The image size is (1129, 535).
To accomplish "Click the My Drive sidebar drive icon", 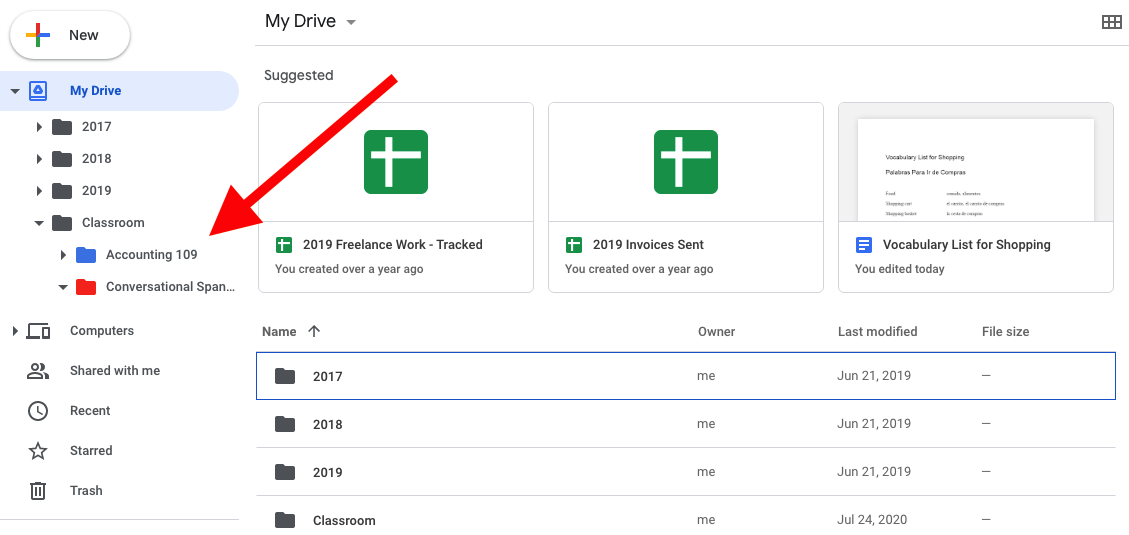I will 38,91.
